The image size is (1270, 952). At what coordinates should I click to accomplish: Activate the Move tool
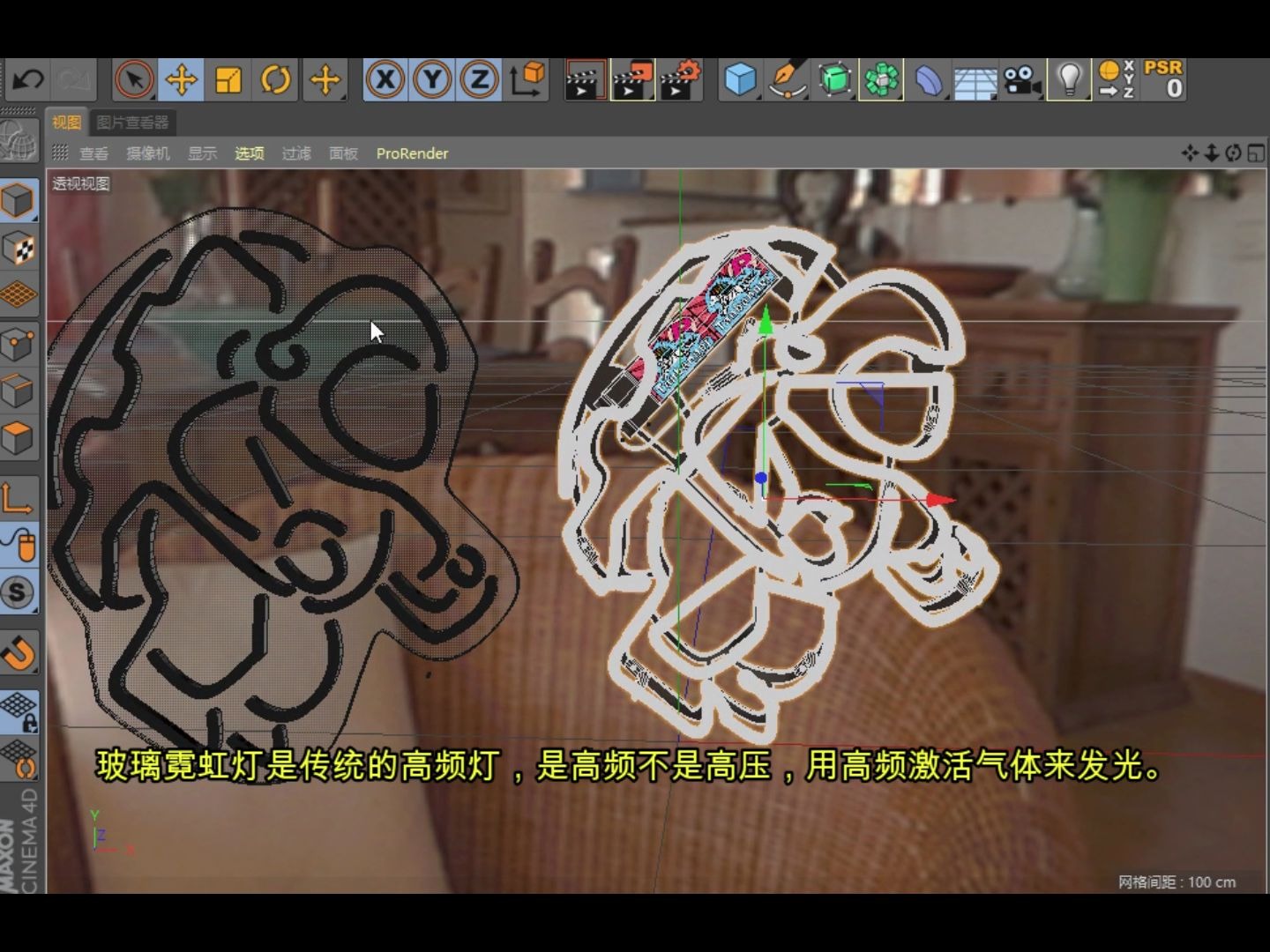click(x=182, y=79)
